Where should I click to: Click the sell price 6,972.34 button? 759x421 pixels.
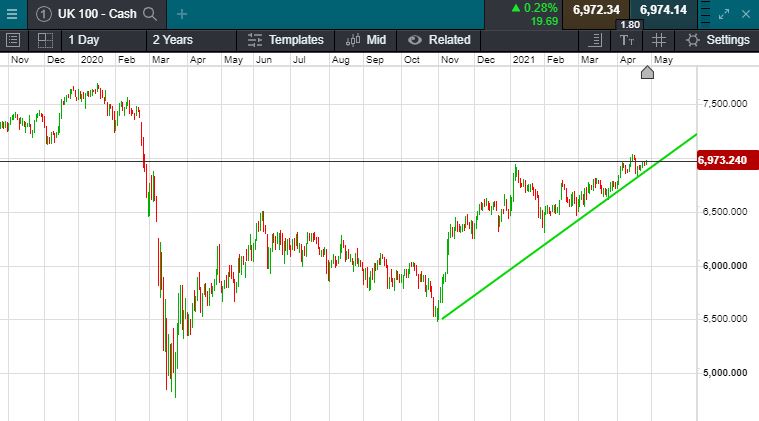point(594,10)
